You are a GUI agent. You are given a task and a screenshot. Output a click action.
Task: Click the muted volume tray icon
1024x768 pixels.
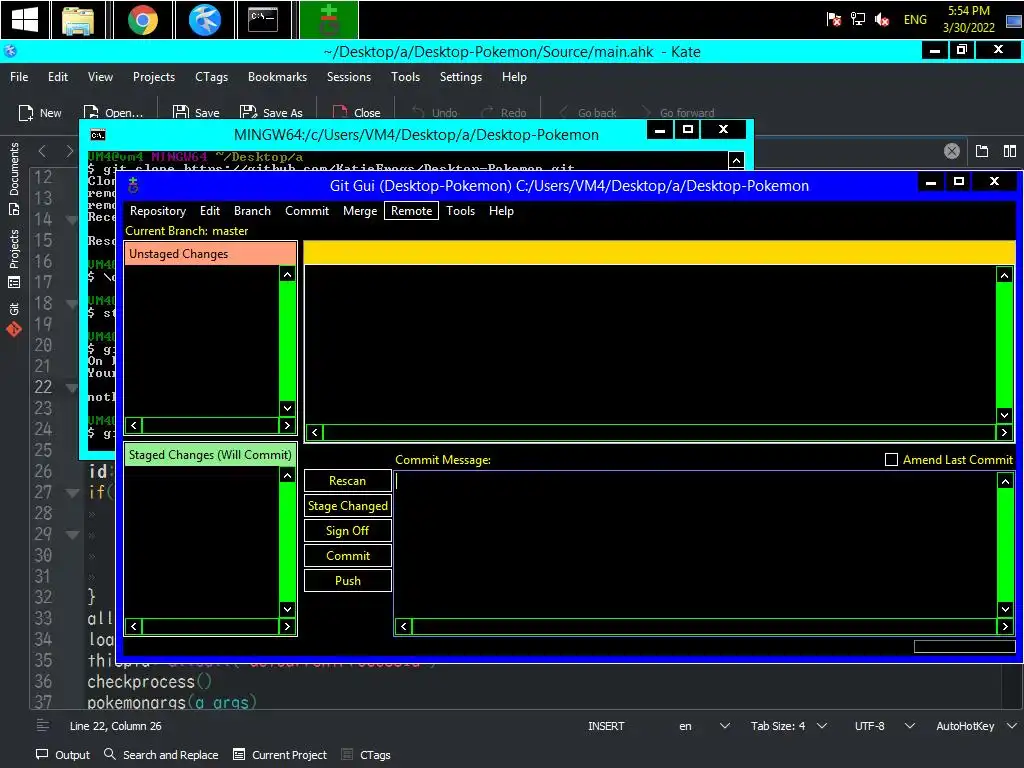point(882,20)
